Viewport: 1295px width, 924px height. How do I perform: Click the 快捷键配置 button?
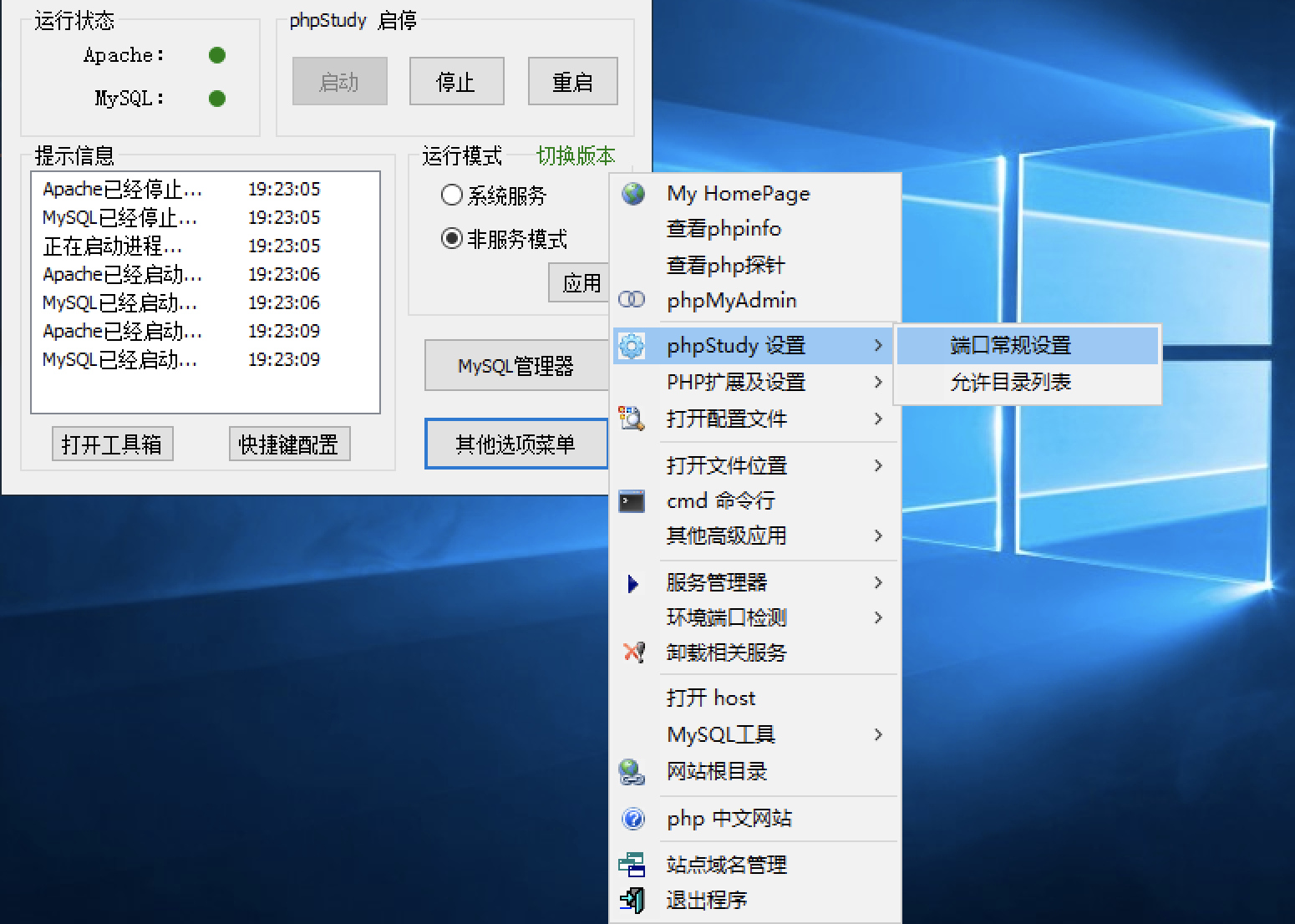(x=289, y=444)
